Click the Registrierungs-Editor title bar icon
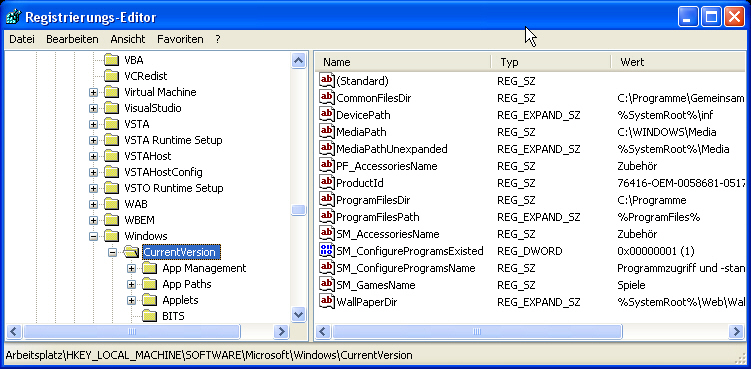 click(13, 18)
